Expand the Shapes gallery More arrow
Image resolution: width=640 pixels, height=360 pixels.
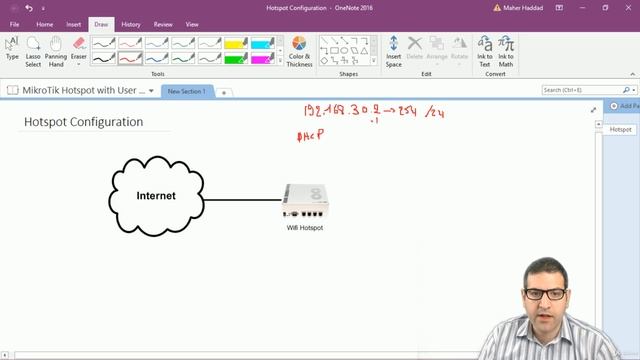click(x=373, y=61)
